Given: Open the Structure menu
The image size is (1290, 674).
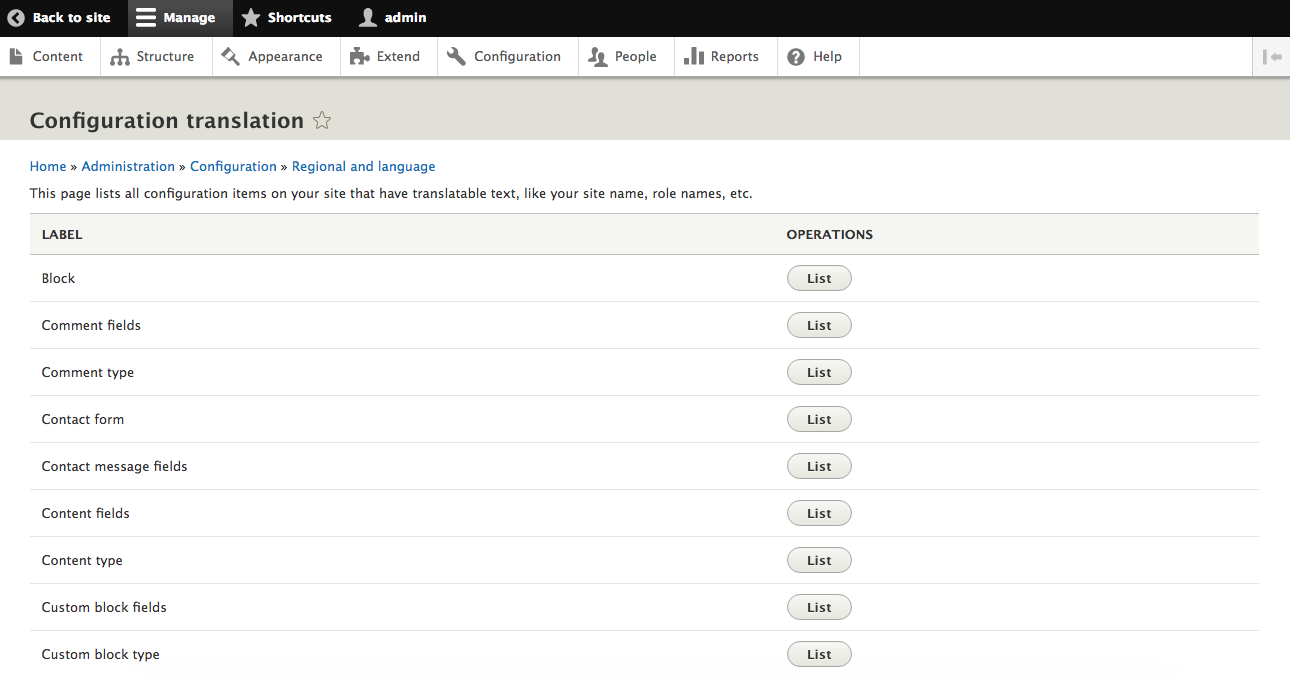Looking at the screenshot, I should [153, 57].
